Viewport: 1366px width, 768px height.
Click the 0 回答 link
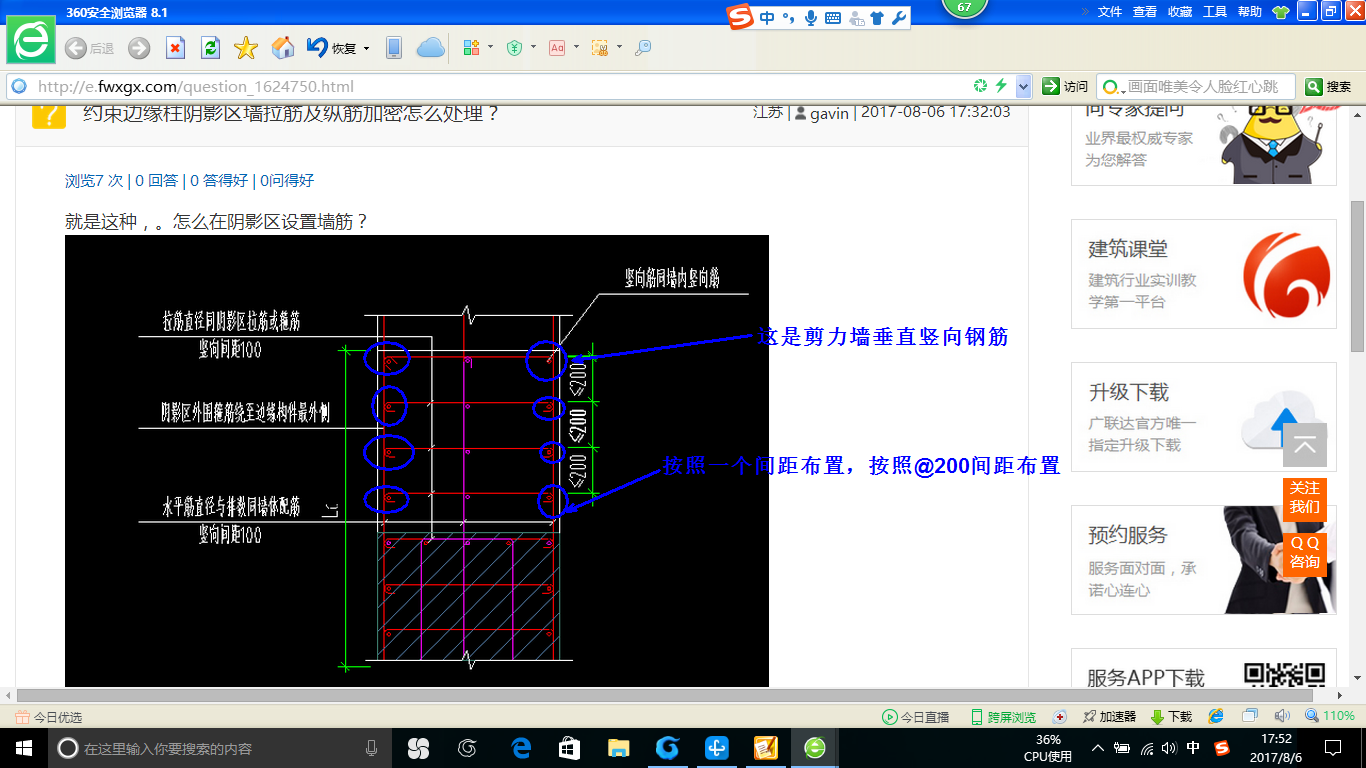156,180
